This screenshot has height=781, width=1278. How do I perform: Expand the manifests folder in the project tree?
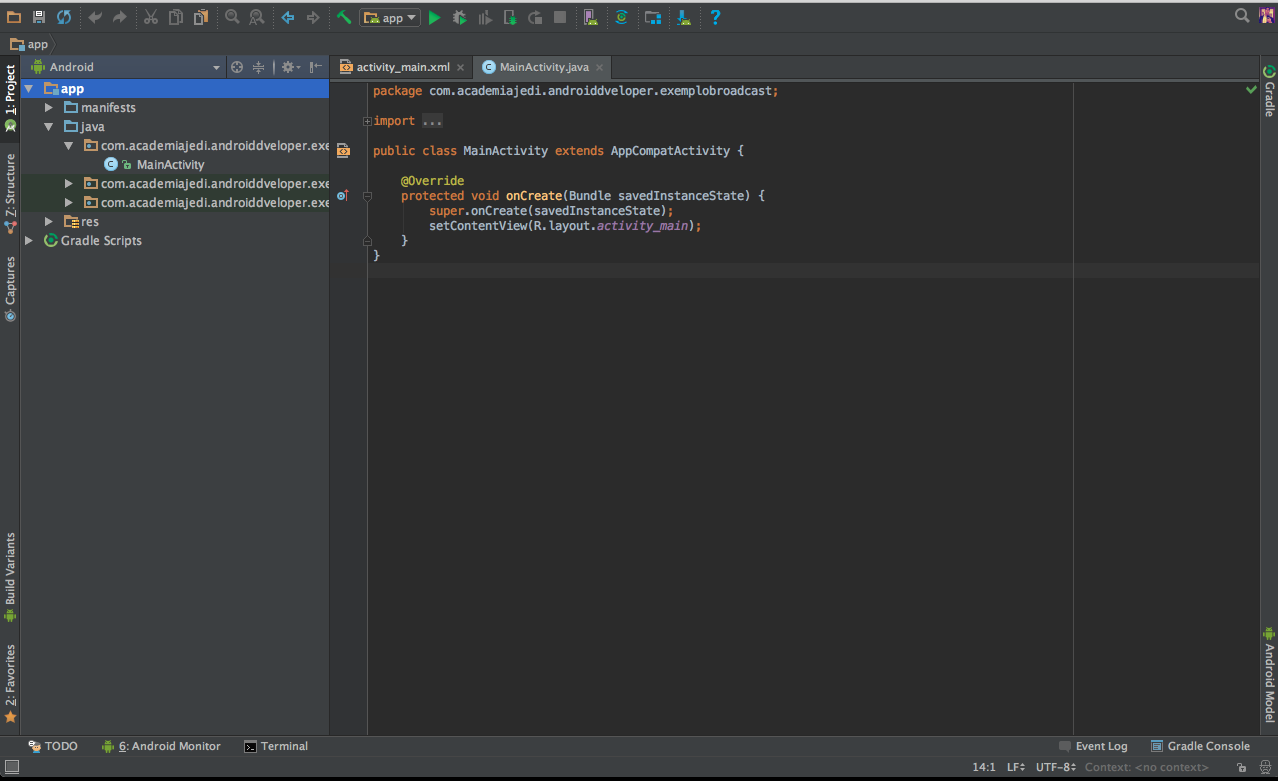pyautogui.click(x=49, y=108)
